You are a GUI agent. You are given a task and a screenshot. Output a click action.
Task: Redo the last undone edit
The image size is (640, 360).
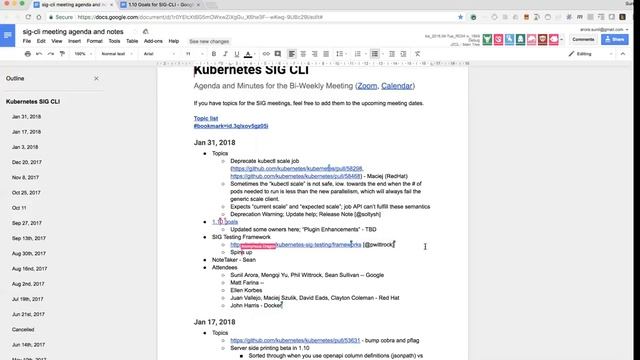pos(51,54)
